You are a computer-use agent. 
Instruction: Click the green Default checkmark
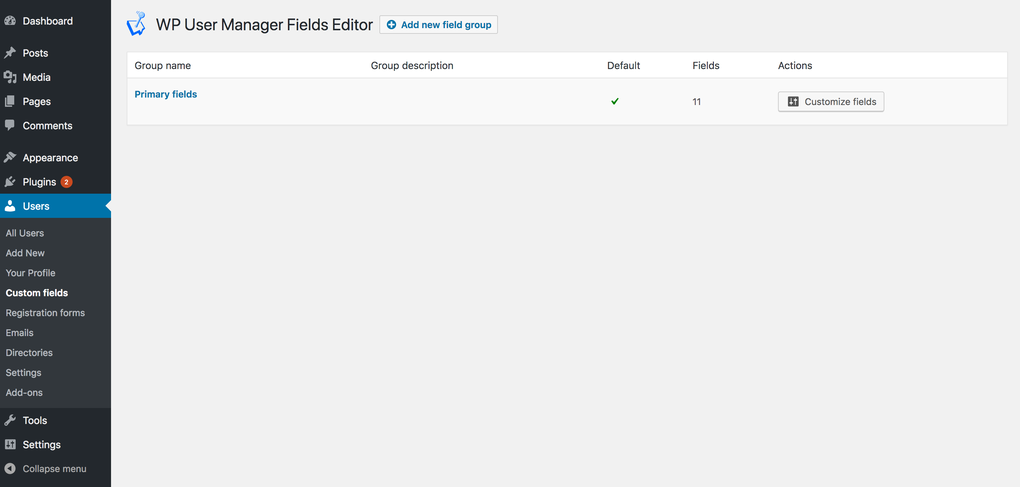615,101
